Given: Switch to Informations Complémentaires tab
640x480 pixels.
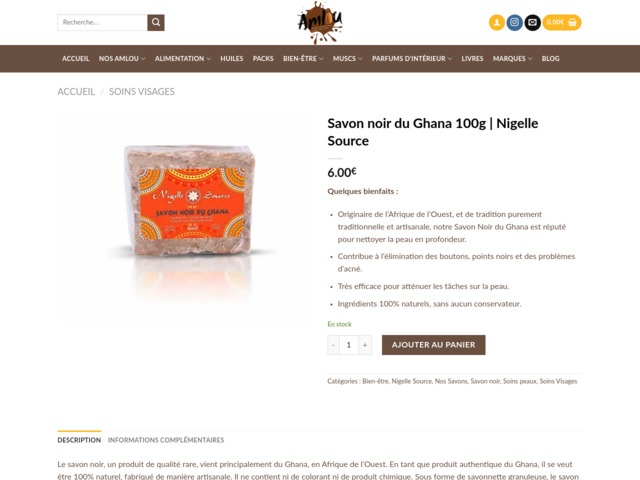Looking at the screenshot, I should click(x=166, y=440).
